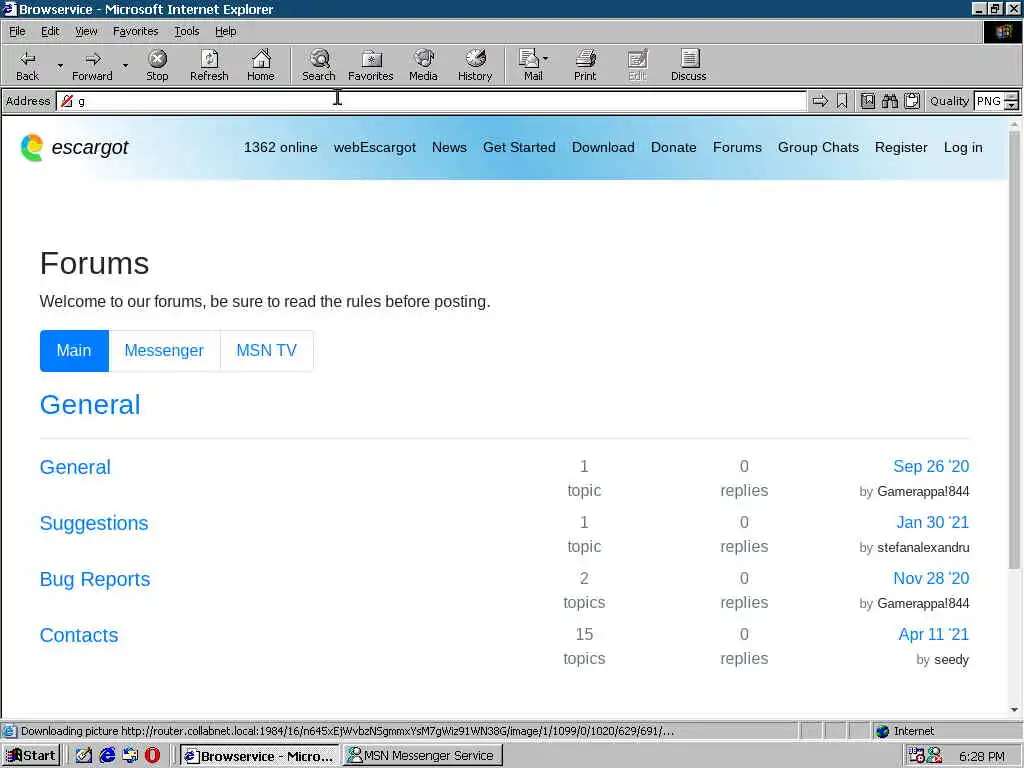1024x768 pixels.
Task: Click the clipboard icon in the address toolbar
Action: pyautogui.click(x=912, y=101)
